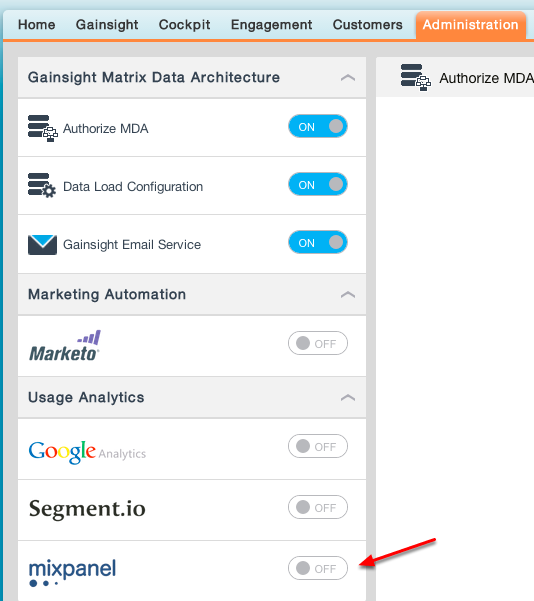Collapse the Gainsight Matrix Data Architecture section
Viewport: 534px width, 601px height.
348,78
